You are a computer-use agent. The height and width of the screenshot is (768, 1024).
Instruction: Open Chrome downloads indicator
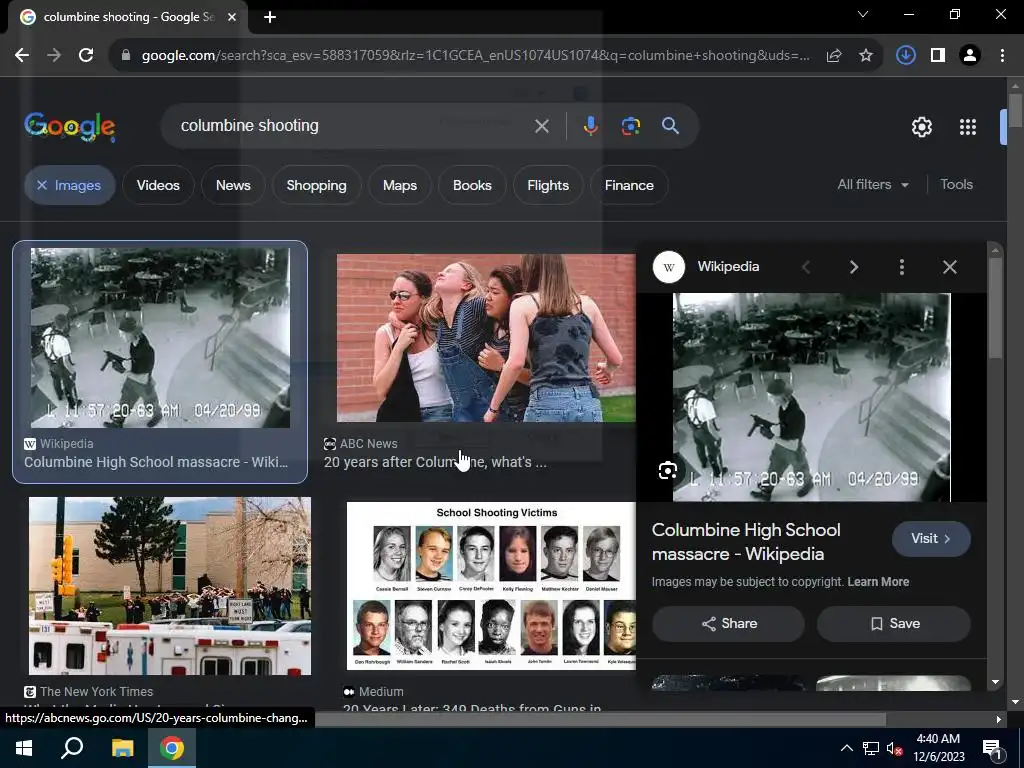pyautogui.click(x=905, y=56)
